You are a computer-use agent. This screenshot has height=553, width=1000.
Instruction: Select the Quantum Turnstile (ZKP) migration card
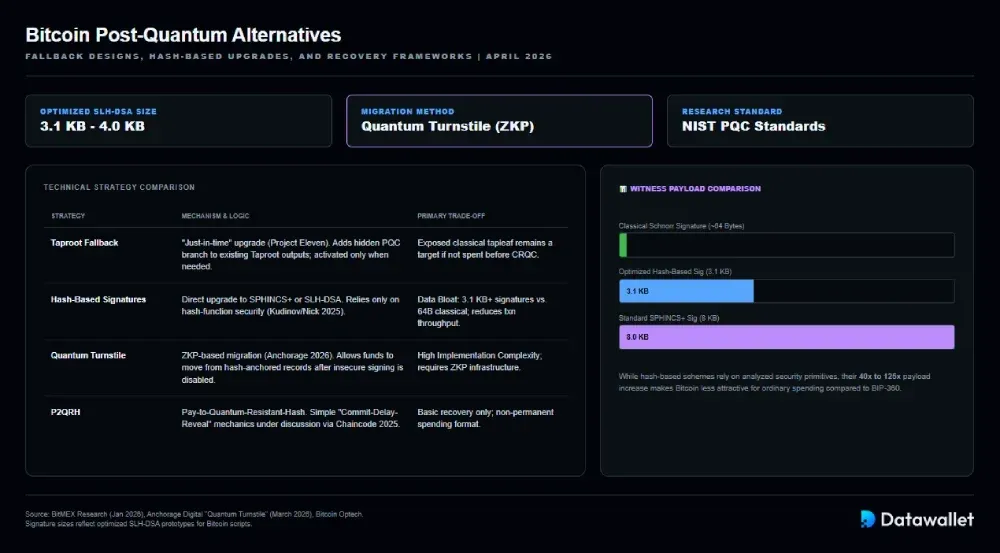coord(499,121)
